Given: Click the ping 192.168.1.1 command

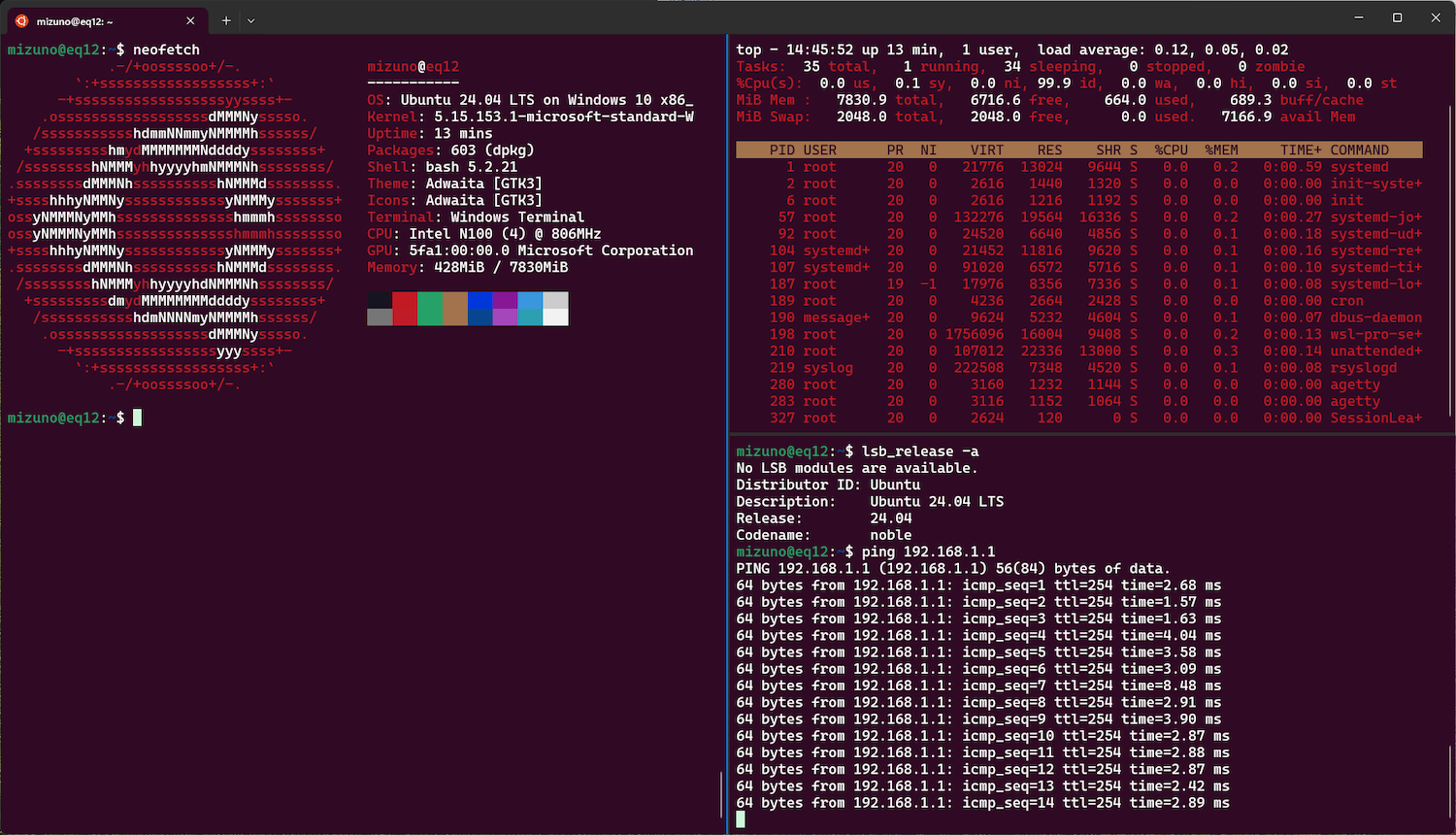Looking at the screenshot, I should coord(929,551).
